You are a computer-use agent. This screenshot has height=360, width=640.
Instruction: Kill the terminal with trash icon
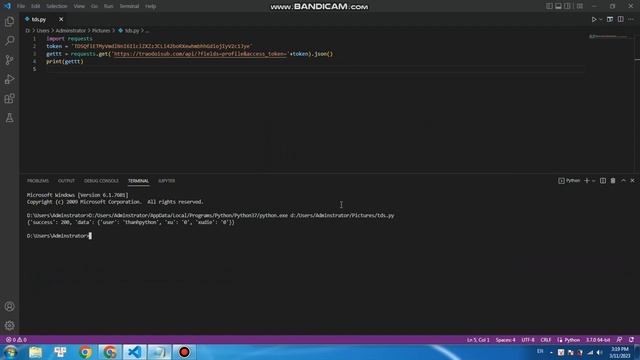point(613,180)
